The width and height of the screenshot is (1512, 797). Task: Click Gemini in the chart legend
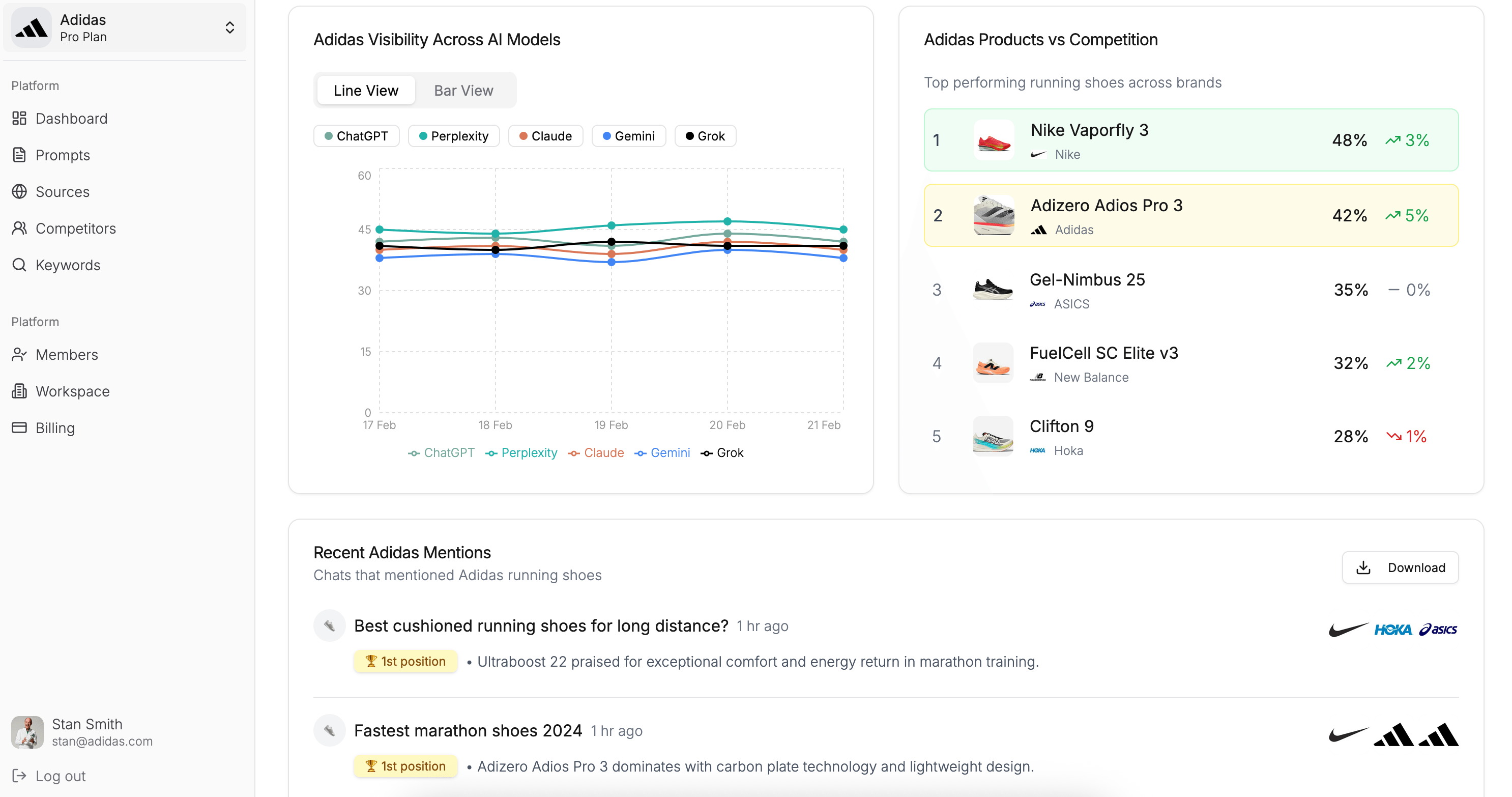pos(662,453)
